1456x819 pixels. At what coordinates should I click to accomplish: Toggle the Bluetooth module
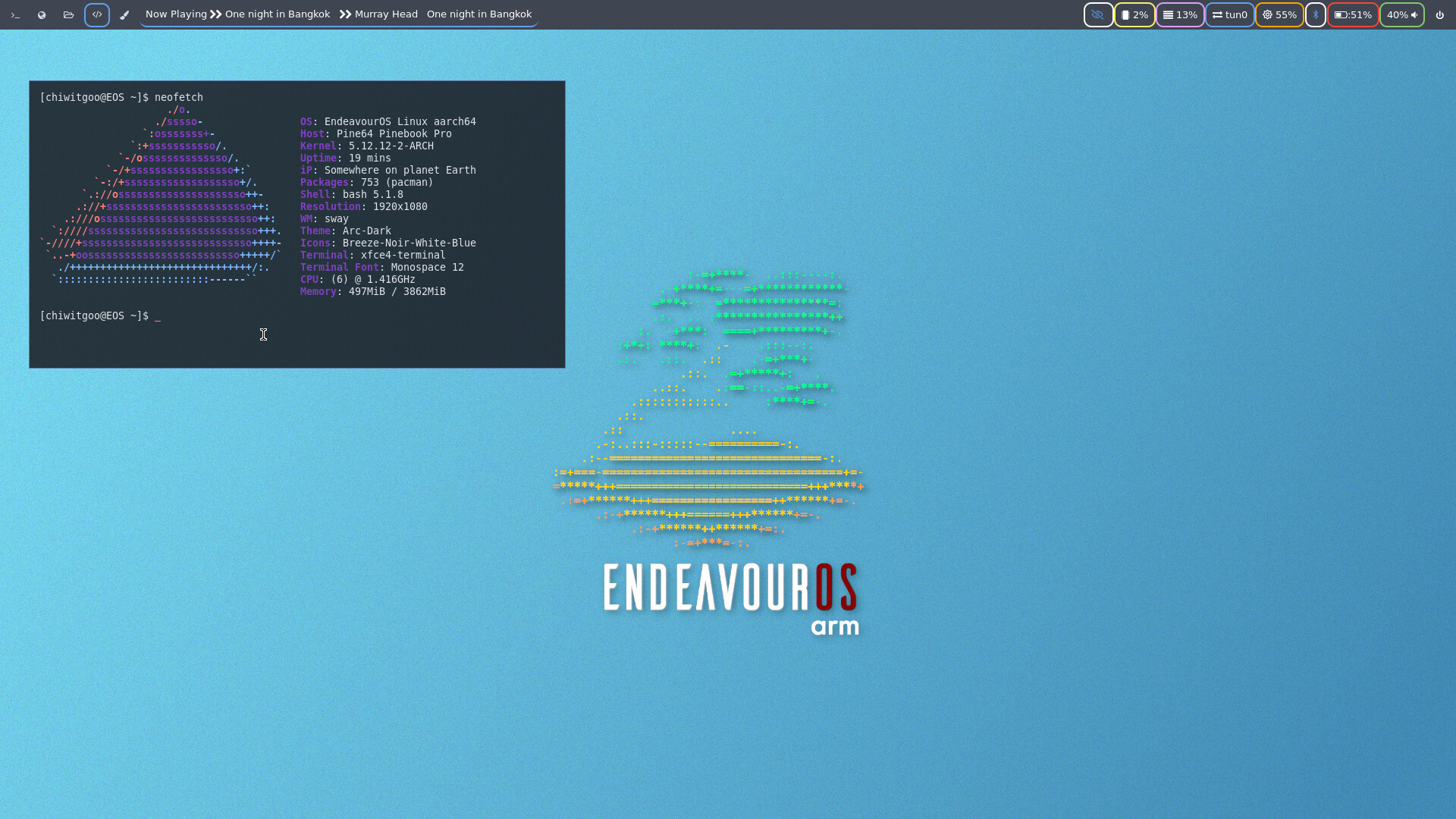1316,15
